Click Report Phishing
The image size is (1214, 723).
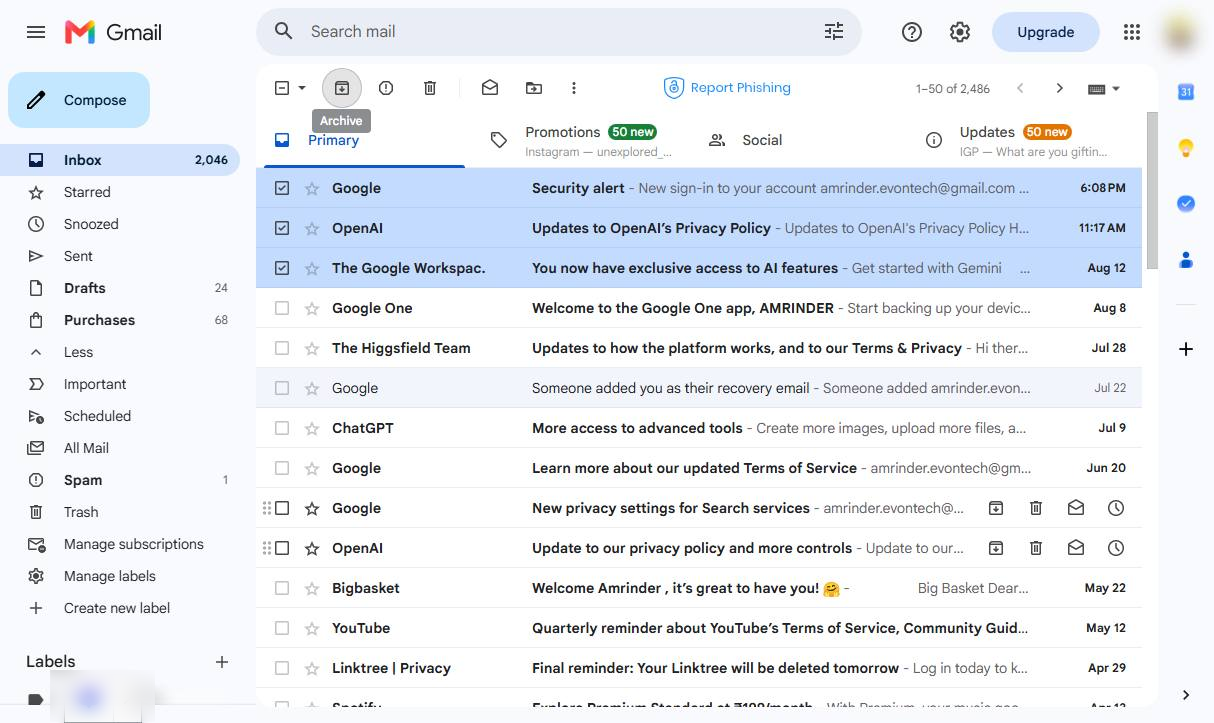[727, 88]
